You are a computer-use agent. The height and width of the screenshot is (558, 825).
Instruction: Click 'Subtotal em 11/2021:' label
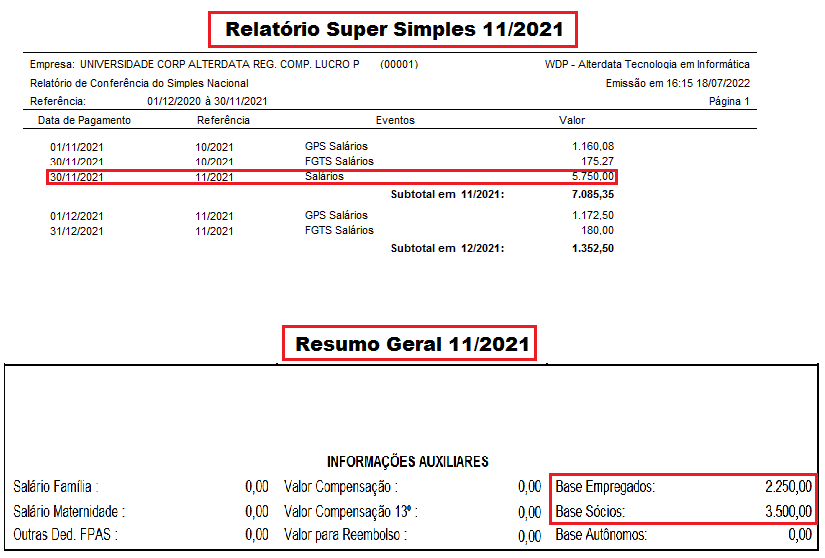pyautogui.click(x=447, y=194)
